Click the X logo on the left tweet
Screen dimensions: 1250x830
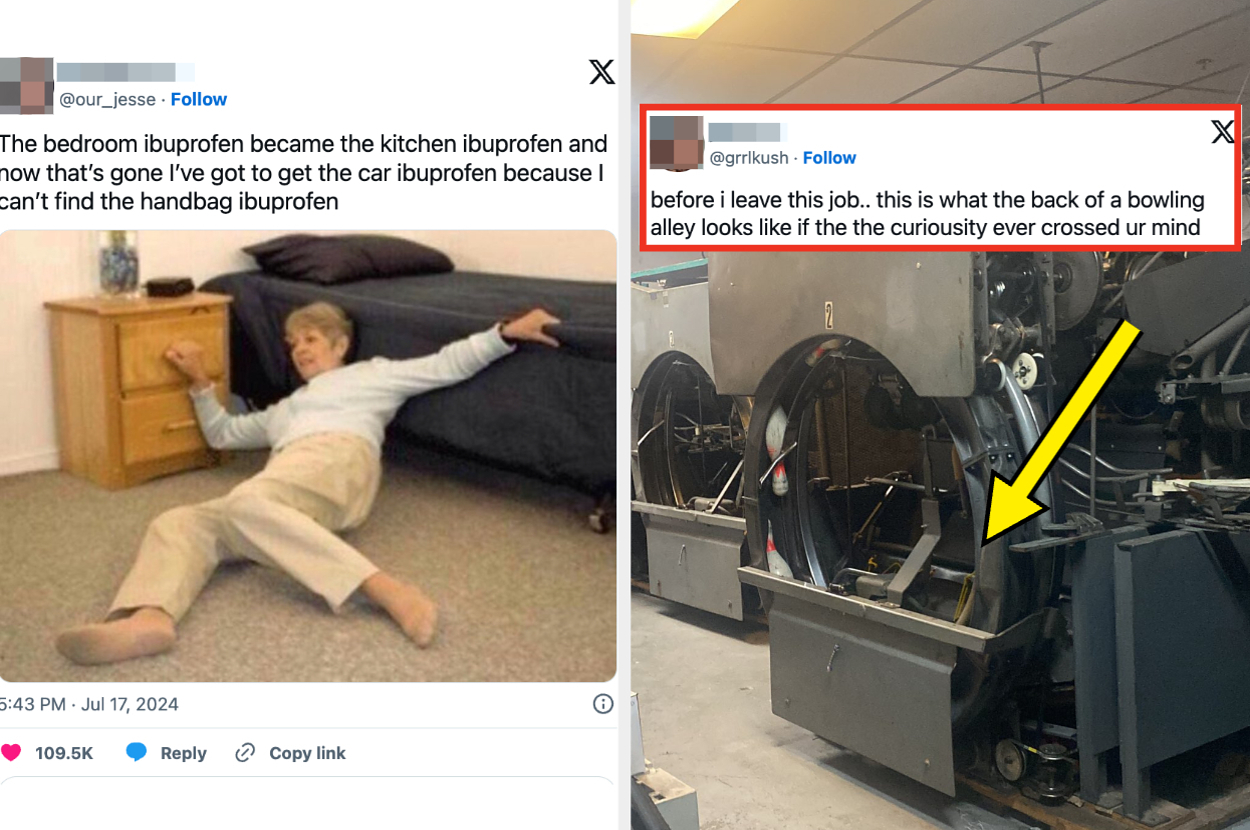601,72
